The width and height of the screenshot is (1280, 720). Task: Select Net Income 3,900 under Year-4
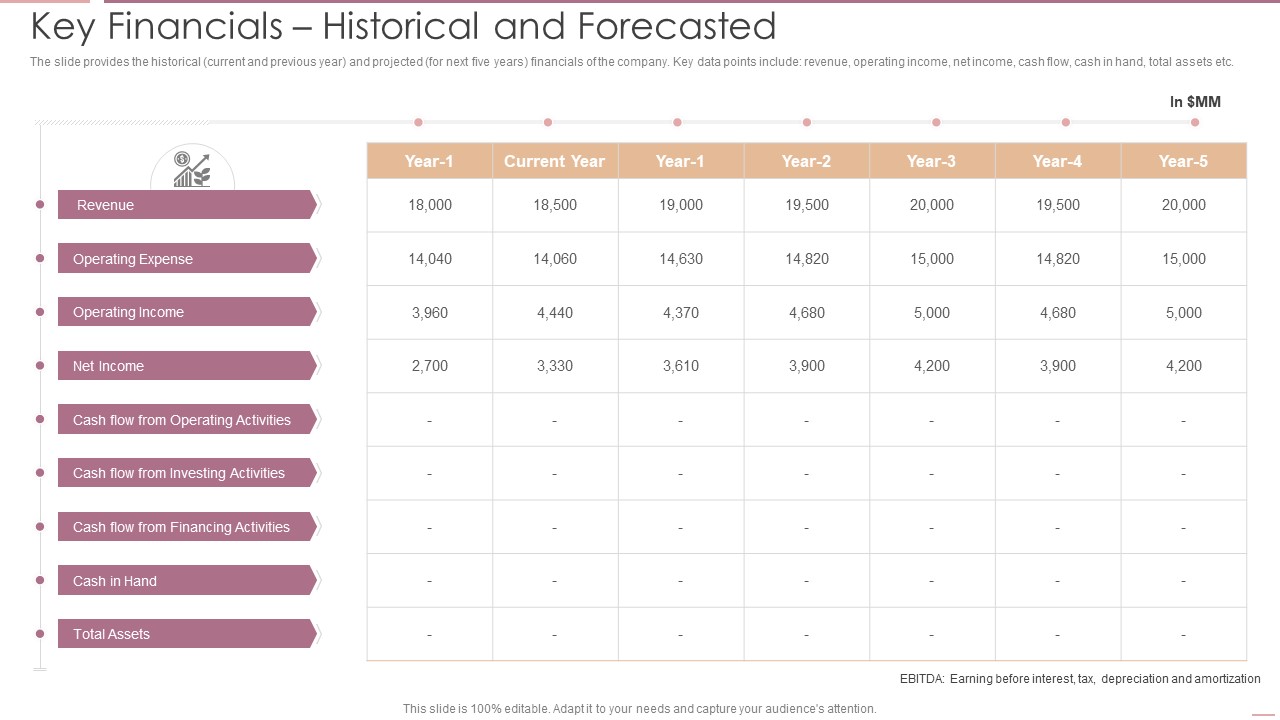click(1058, 366)
